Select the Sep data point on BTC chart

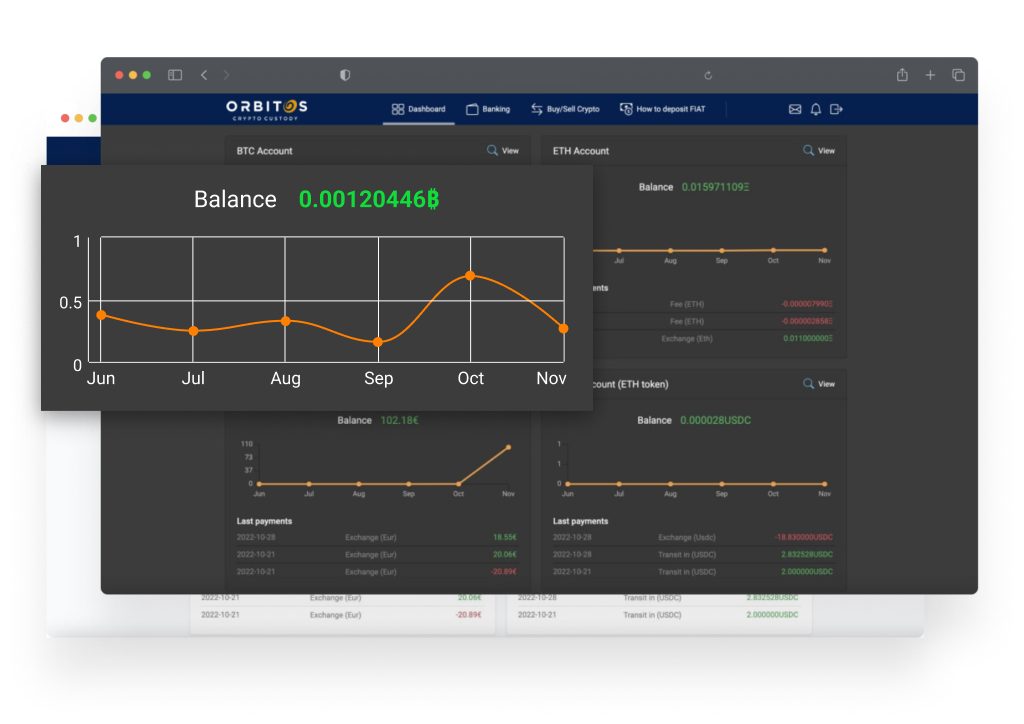[x=377, y=342]
